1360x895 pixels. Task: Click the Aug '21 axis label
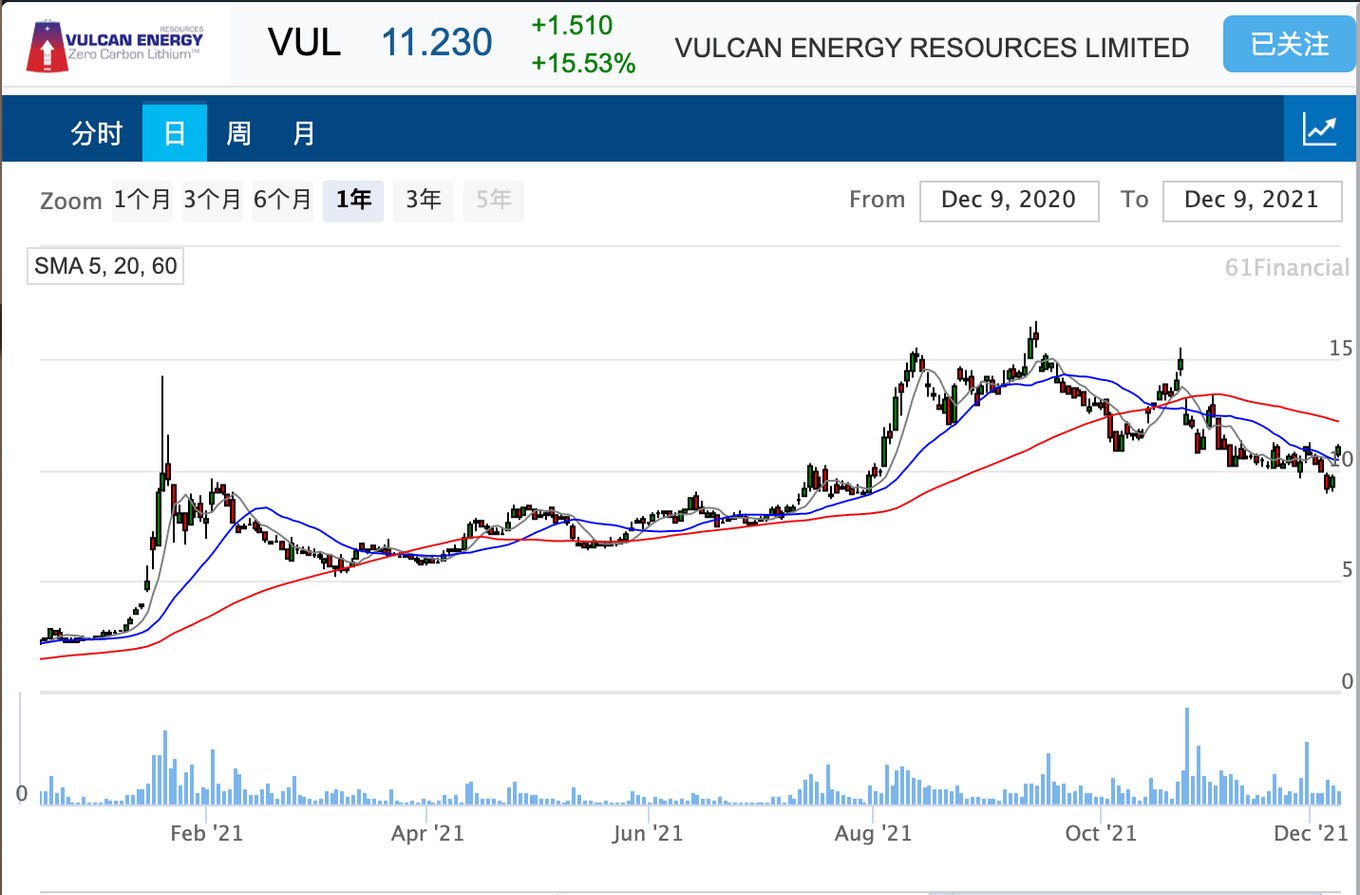pos(874,833)
